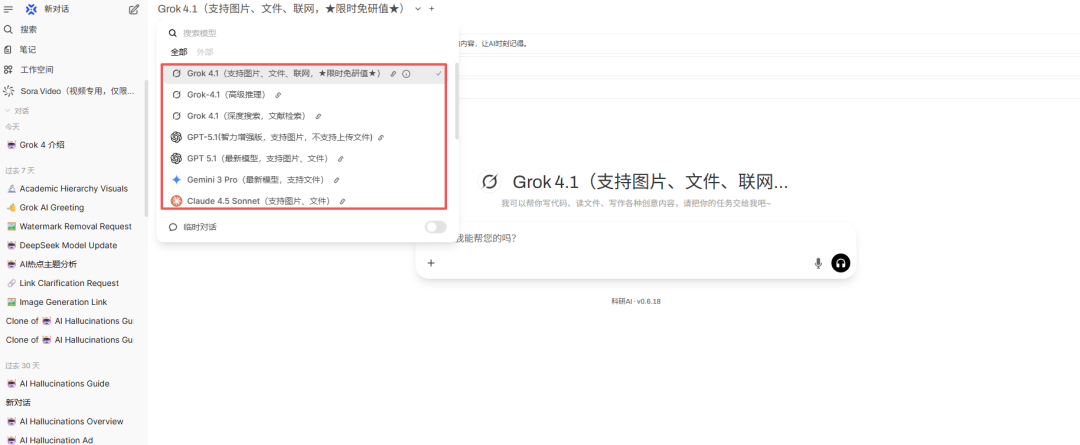Screen dimensions: 1080x445
Task: Collapse the 对话 section in the sidebar
Action: [x=17, y=110]
